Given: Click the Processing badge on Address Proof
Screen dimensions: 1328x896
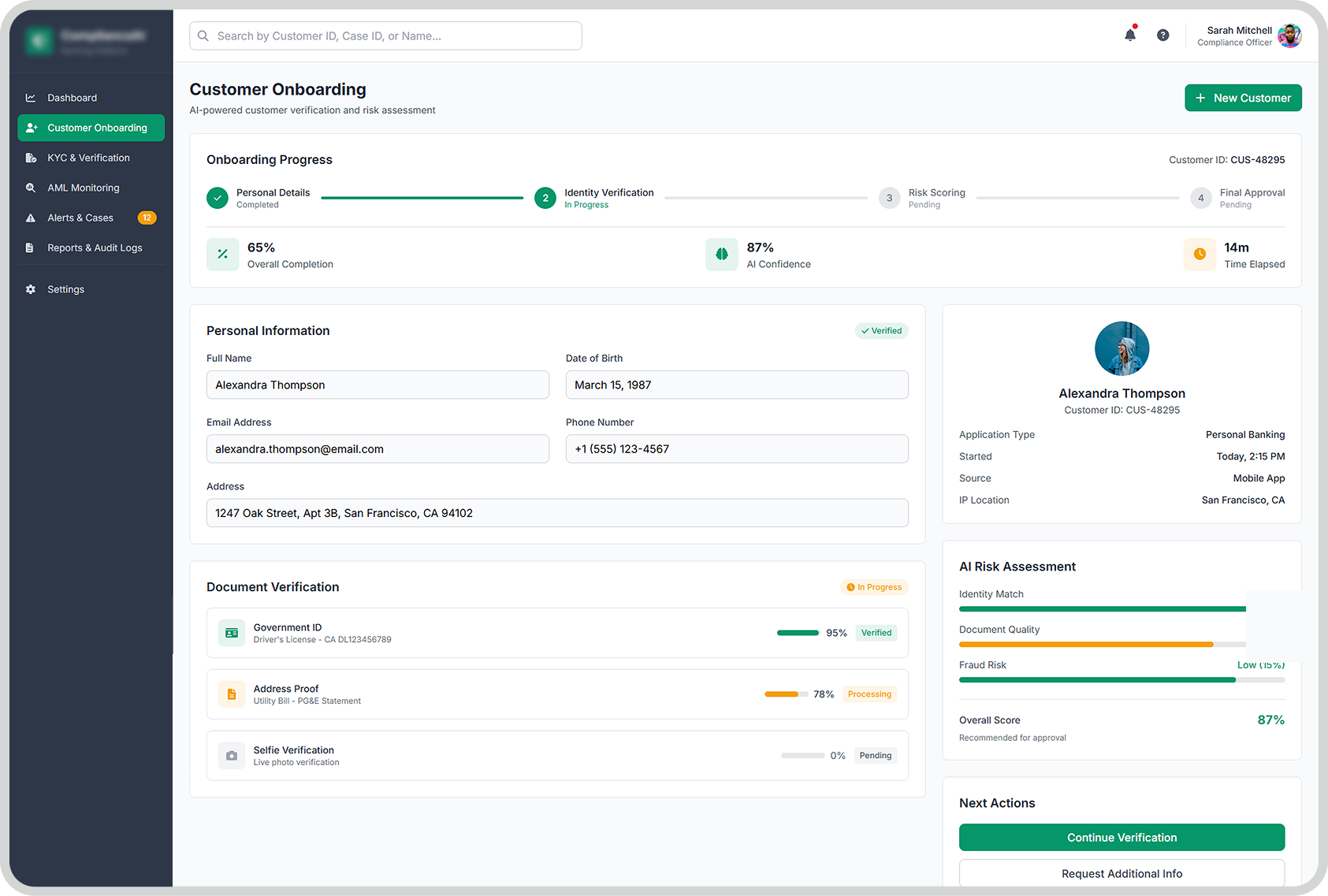Looking at the screenshot, I should [869, 694].
